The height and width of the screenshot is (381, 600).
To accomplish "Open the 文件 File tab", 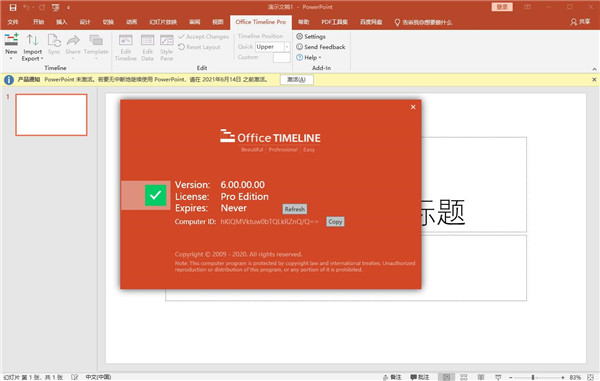I will click(x=13, y=22).
